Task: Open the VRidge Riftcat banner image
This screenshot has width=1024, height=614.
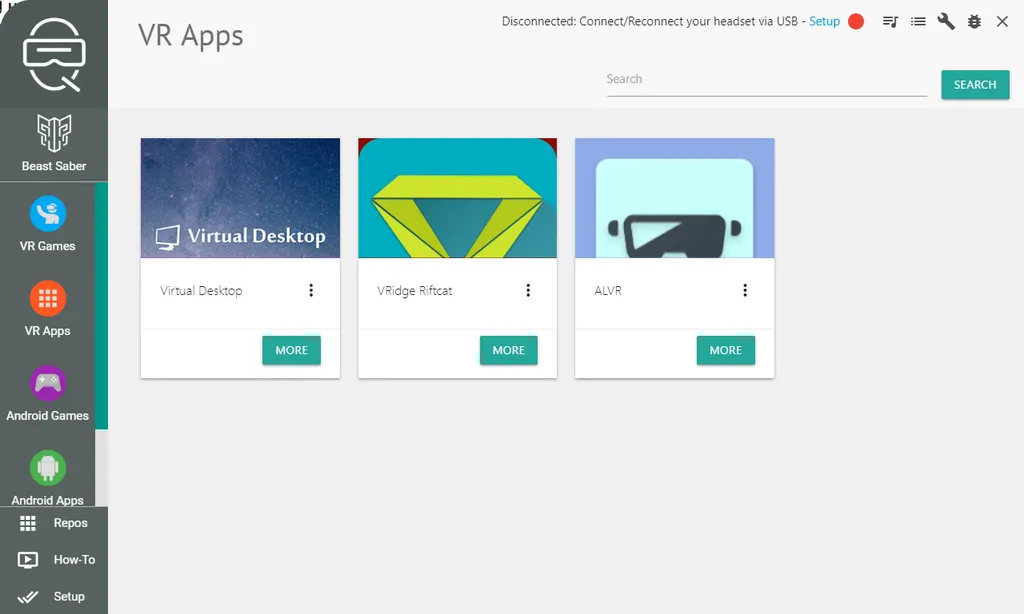Action: [457, 198]
